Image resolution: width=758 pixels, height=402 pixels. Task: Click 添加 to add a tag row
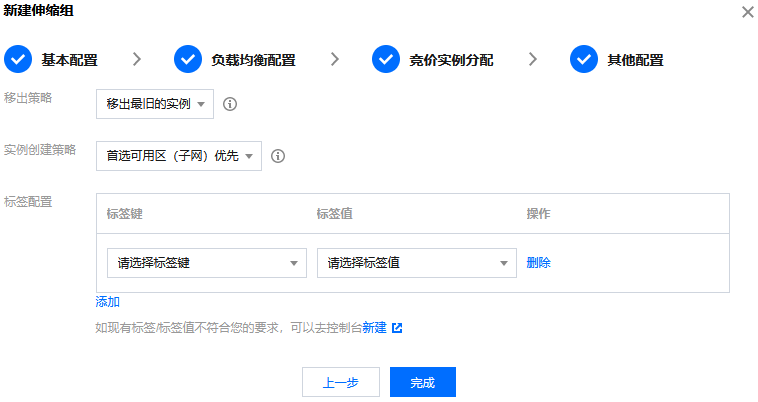pyautogui.click(x=107, y=302)
